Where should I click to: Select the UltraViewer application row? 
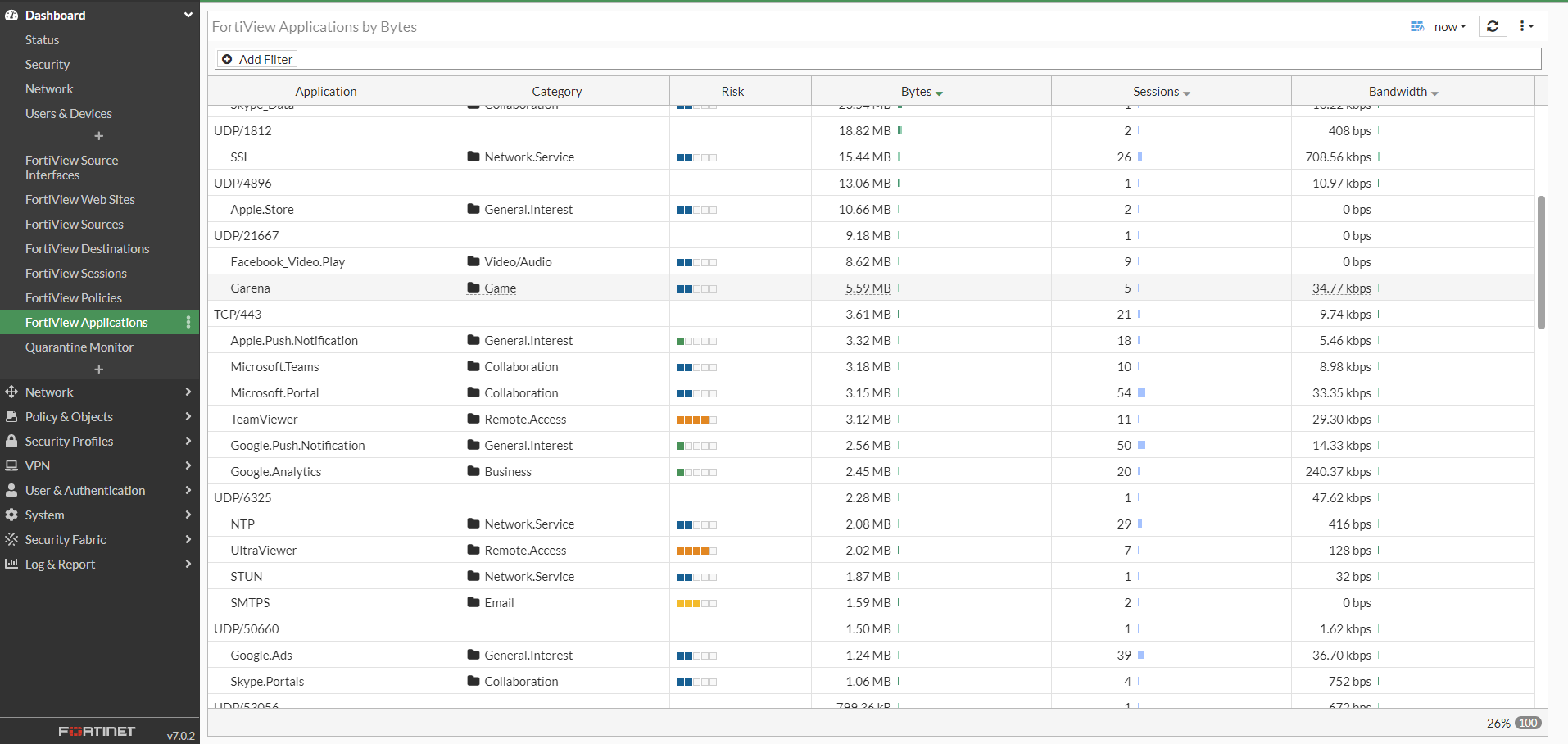pos(871,550)
